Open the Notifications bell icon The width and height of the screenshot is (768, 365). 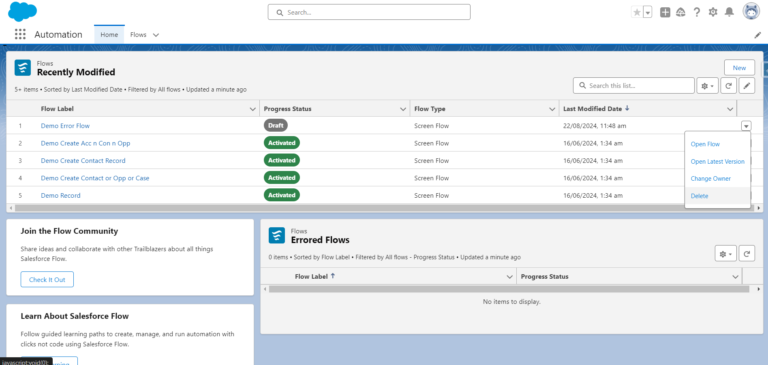click(x=729, y=13)
